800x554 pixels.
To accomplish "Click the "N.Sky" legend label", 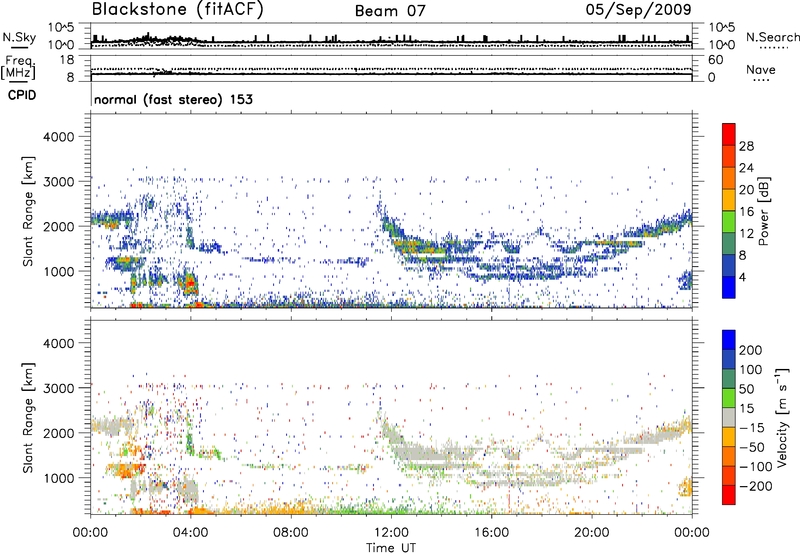I will tap(19, 37).
